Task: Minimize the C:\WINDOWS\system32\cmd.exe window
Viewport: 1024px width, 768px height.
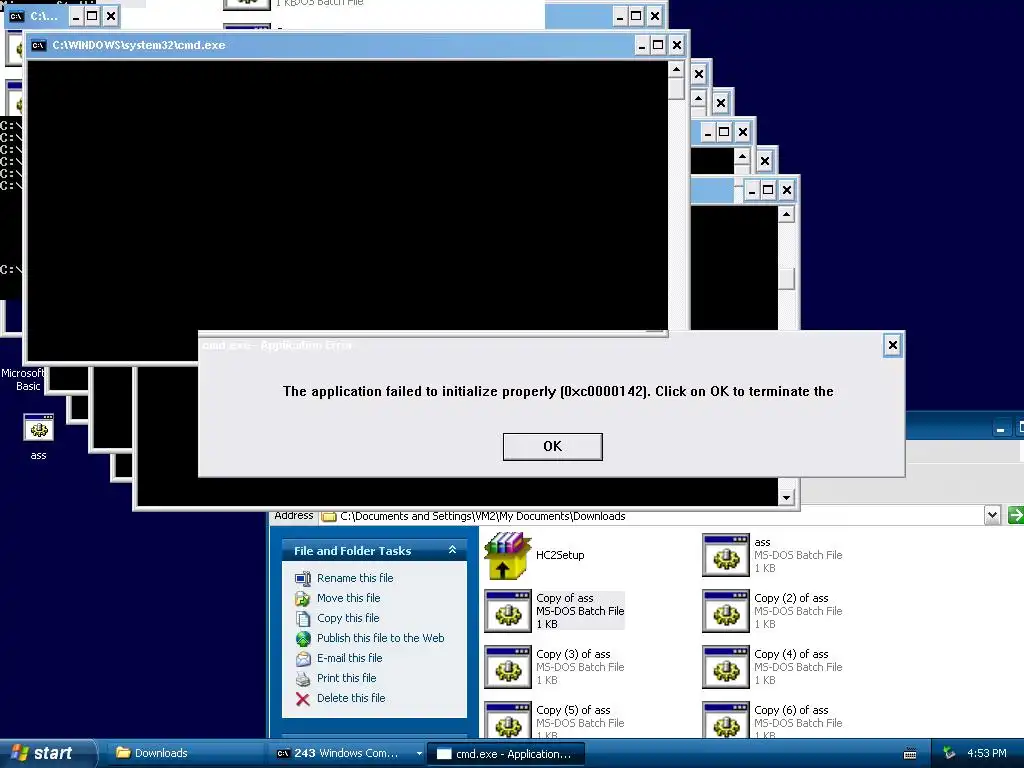Action: point(642,45)
